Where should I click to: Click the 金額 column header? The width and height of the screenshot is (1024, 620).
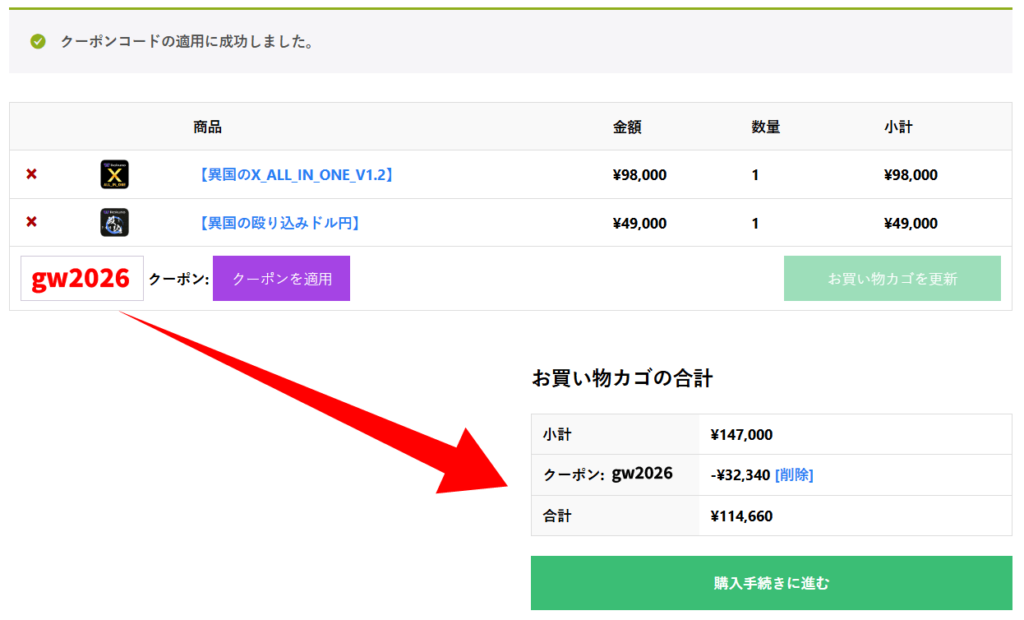(x=627, y=126)
